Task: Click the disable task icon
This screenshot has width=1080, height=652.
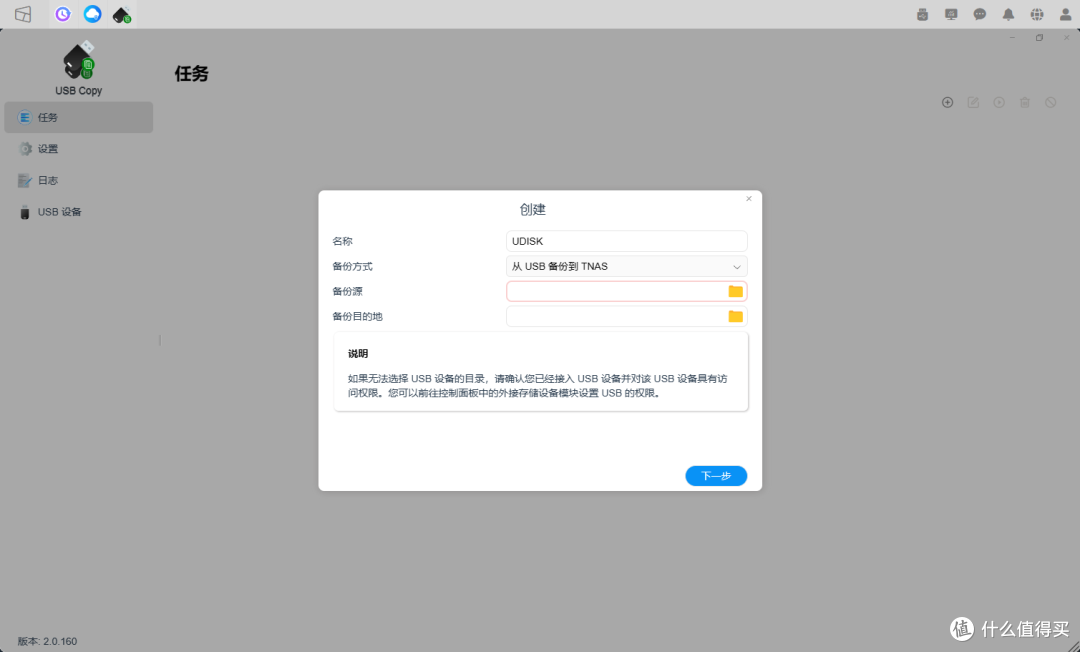Action: [x=1050, y=103]
